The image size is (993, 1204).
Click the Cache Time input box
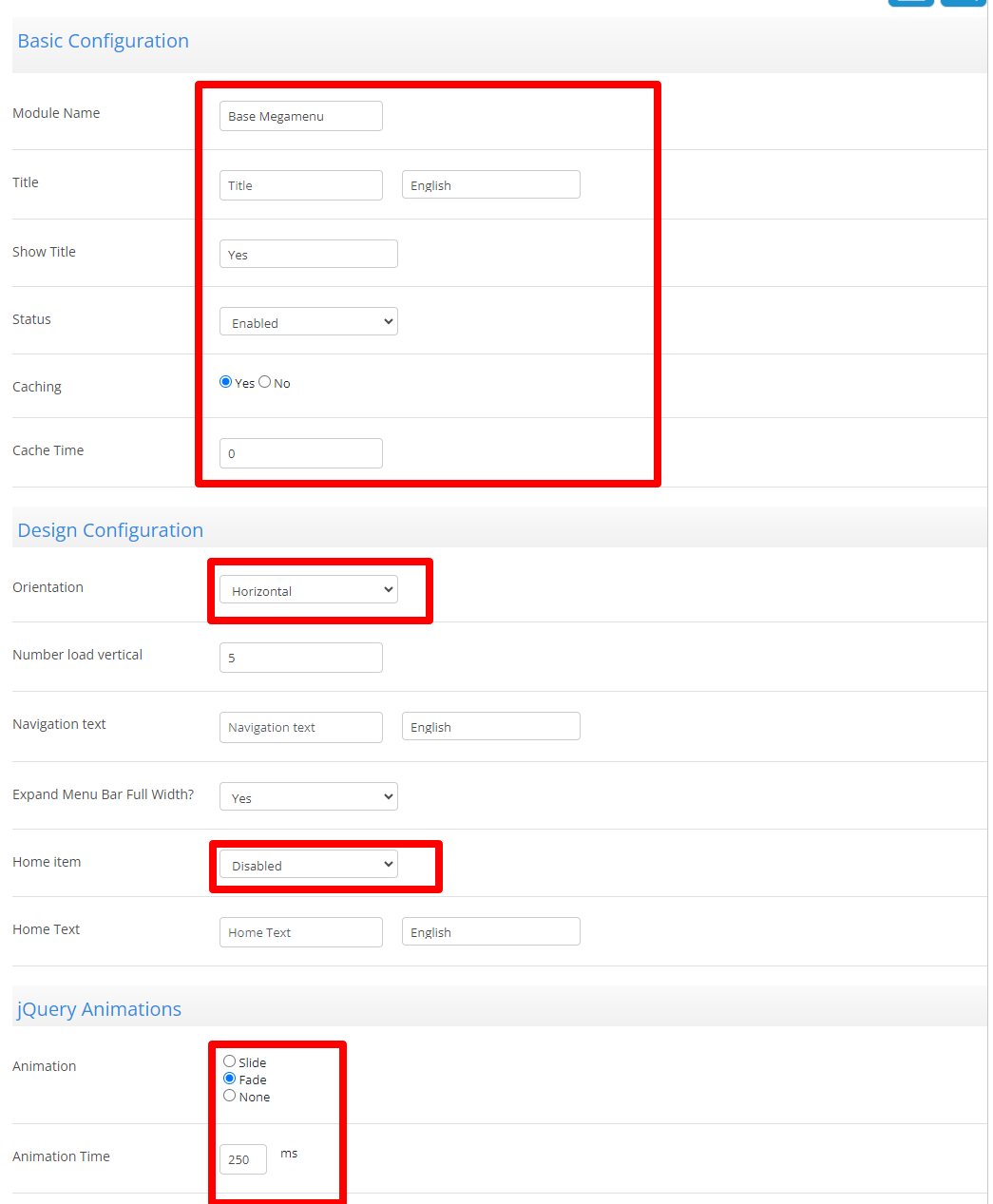[300, 453]
